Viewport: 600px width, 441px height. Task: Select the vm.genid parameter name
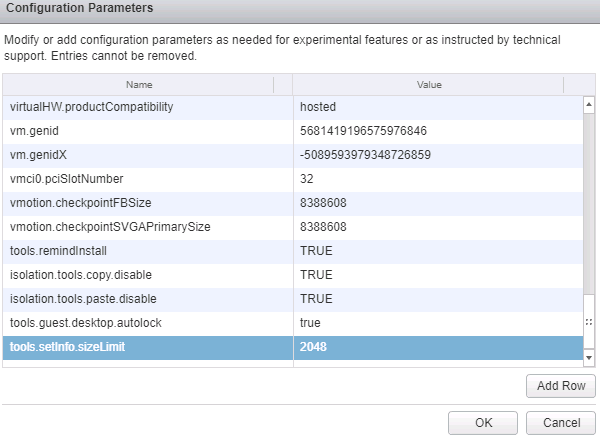[x=30, y=130]
